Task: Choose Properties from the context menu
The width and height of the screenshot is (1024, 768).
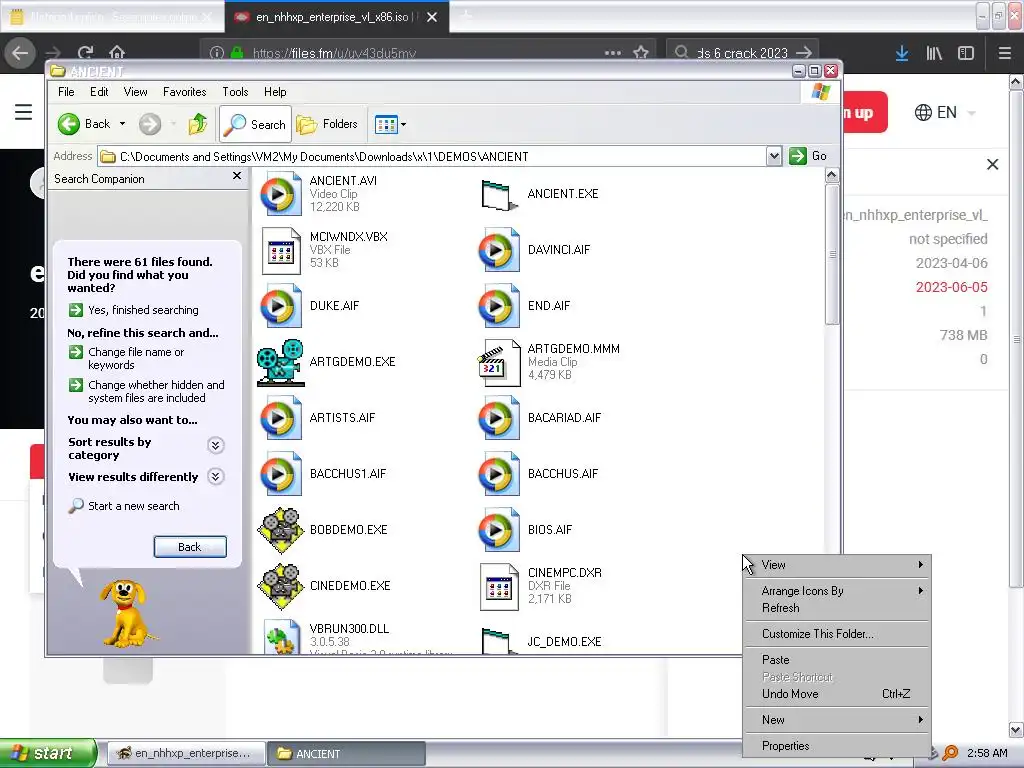Action: pyautogui.click(x=837, y=746)
